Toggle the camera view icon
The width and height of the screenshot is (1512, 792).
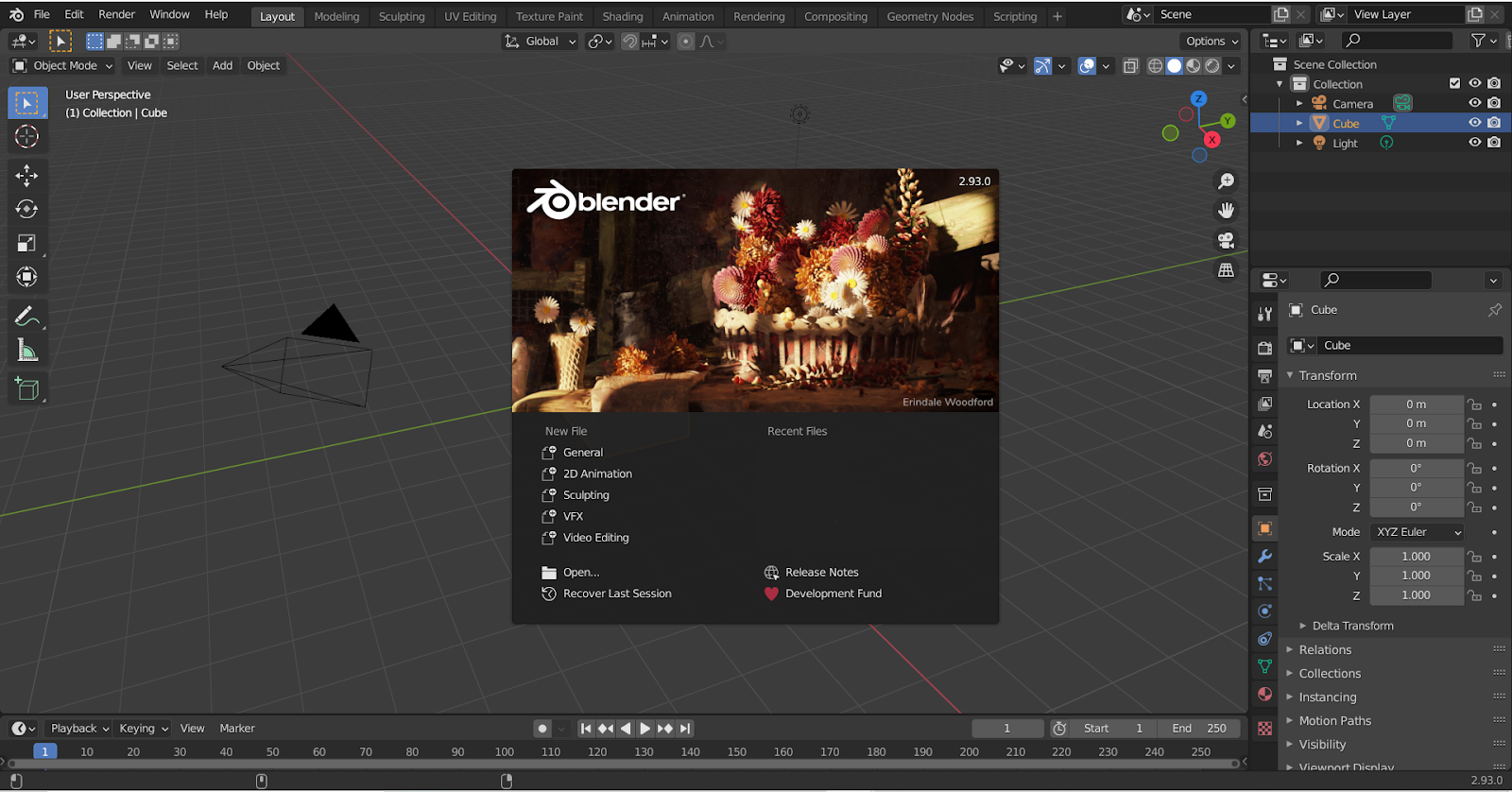(1226, 240)
